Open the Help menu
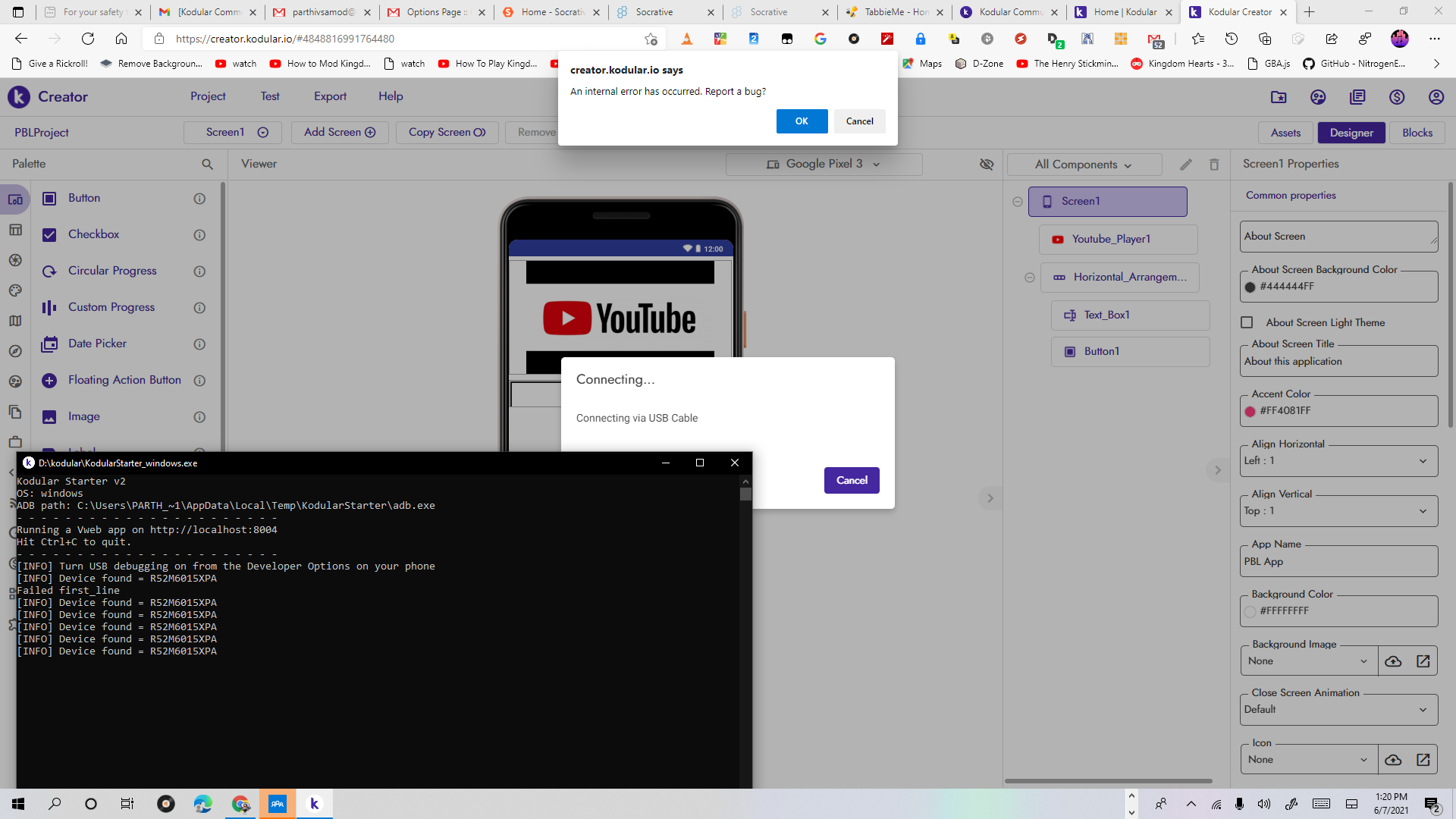 click(x=391, y=96)
